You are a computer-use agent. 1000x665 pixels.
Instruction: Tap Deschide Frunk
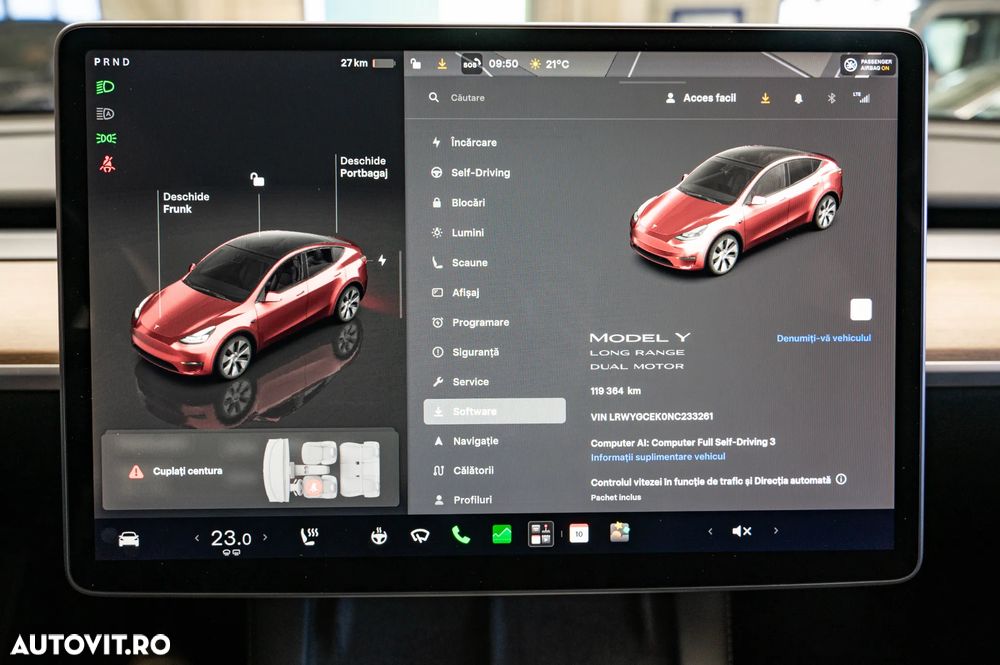pyautogui.click(x=186, y=203)
